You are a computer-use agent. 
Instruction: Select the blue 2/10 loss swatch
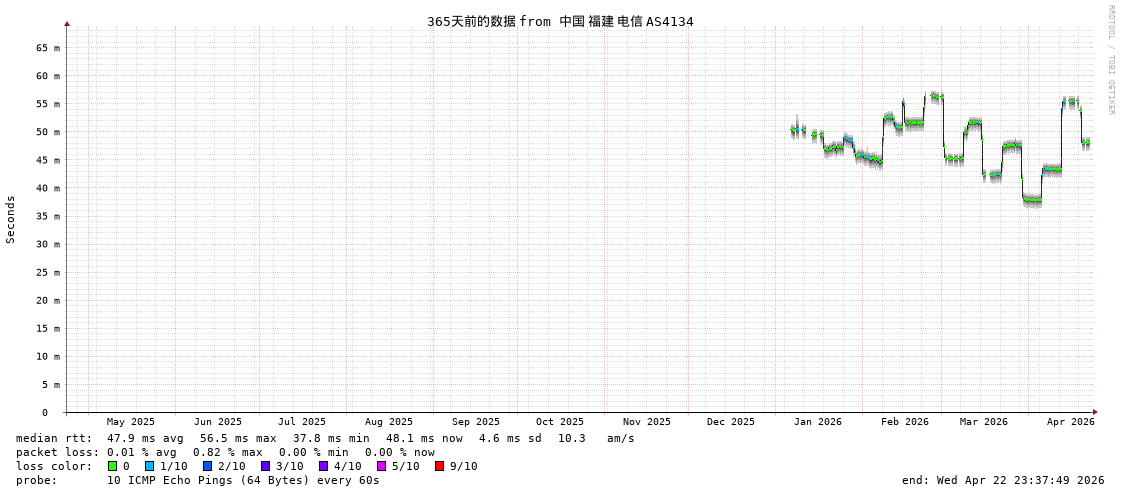pos(207,466)
